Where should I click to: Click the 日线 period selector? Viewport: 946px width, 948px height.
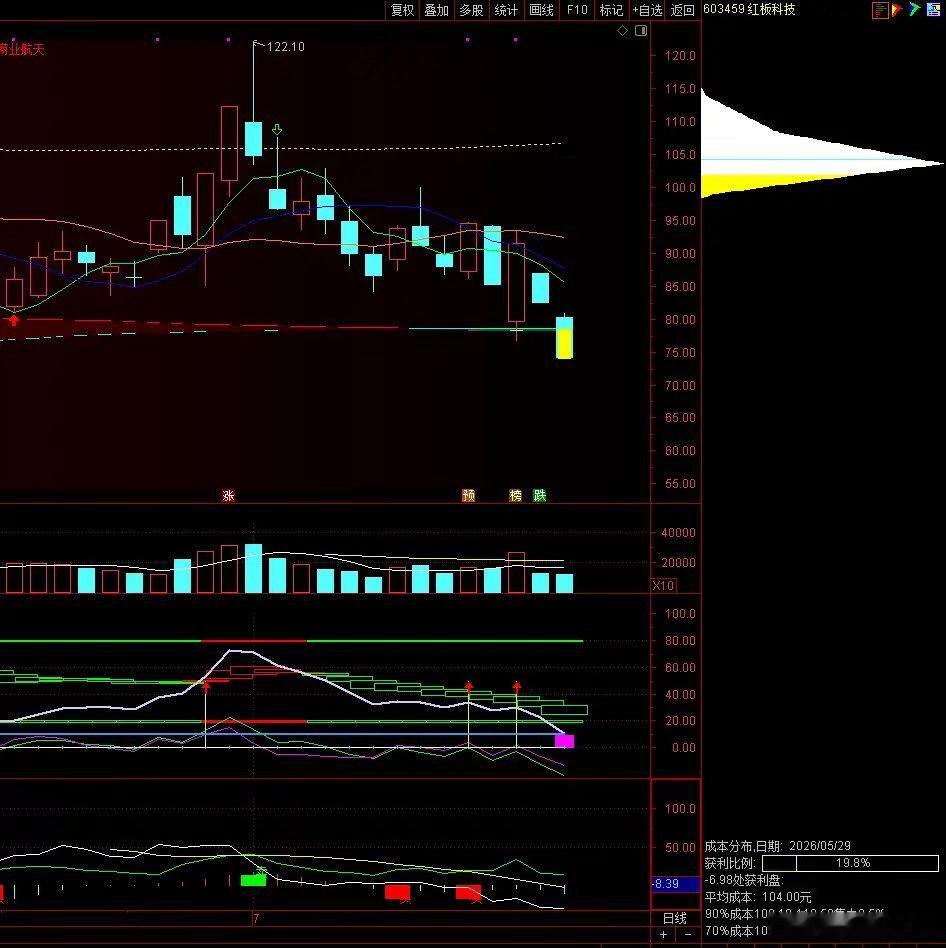point(675,918)
